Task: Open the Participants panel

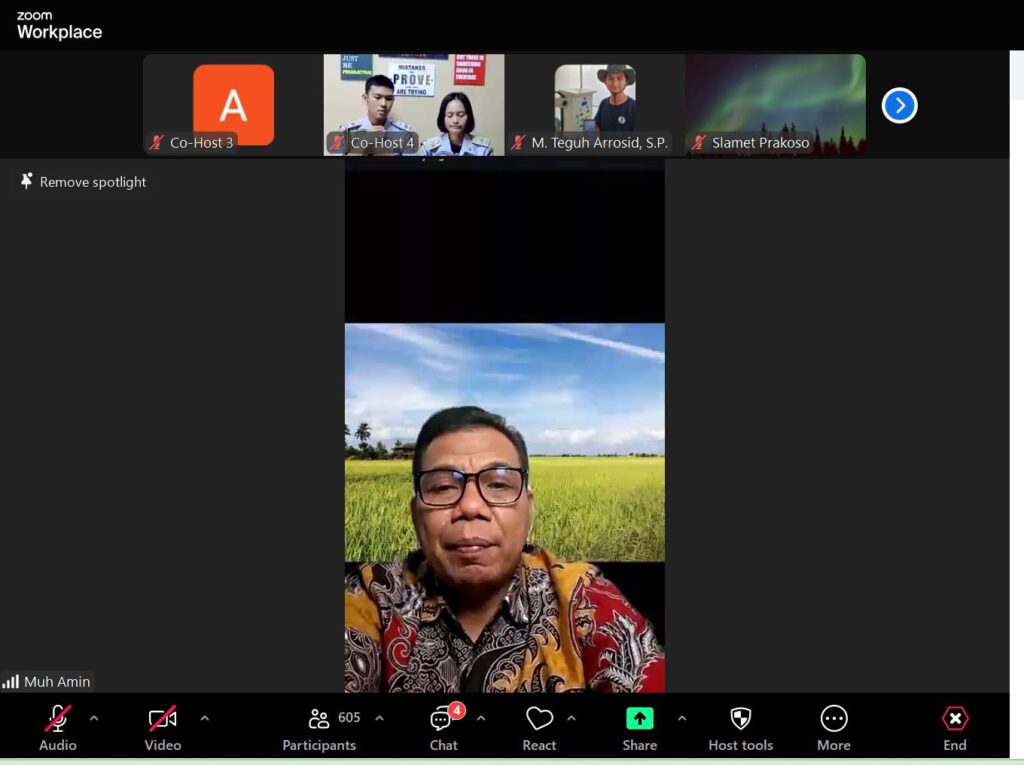Action: pyautogui.click(x=319, y=720)
